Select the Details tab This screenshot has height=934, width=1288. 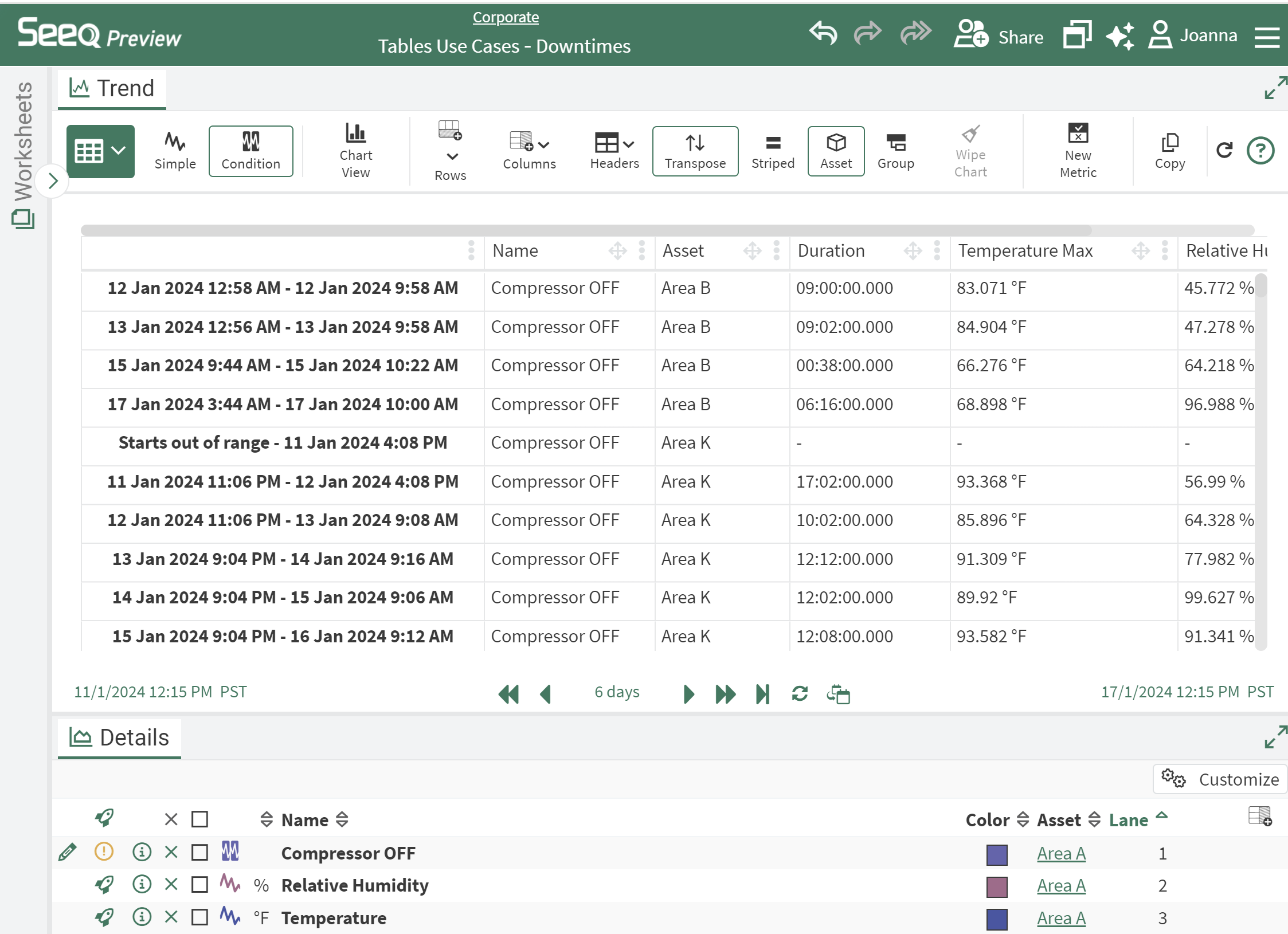pyautogui.click(x=119, y=738)
